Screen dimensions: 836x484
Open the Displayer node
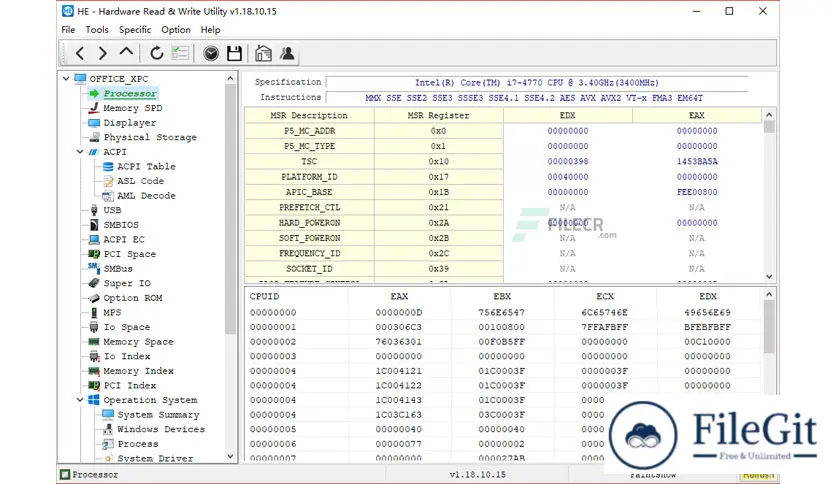pos(130,123)
